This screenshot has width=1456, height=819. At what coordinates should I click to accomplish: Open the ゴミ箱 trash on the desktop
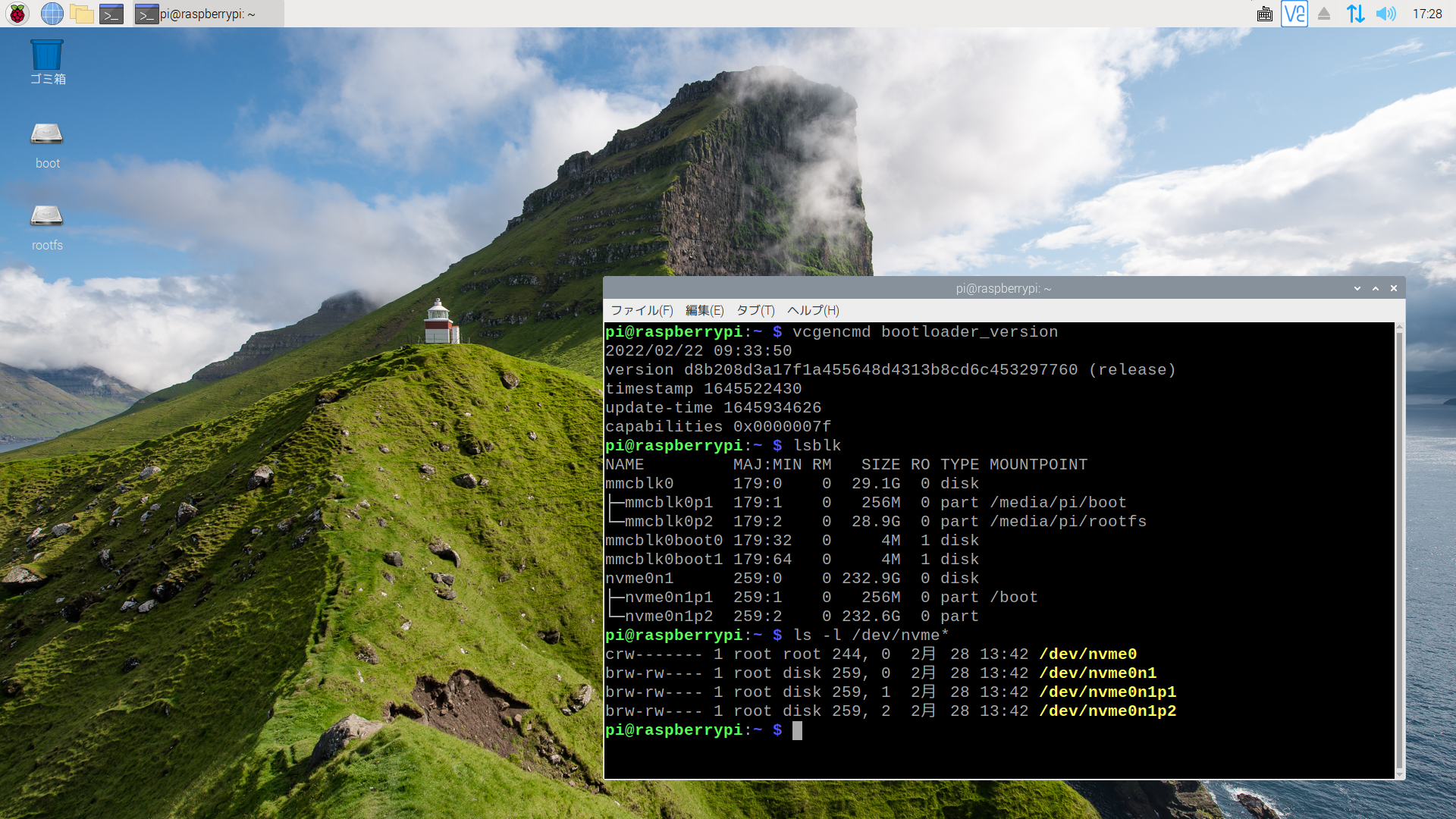point(46,61)
